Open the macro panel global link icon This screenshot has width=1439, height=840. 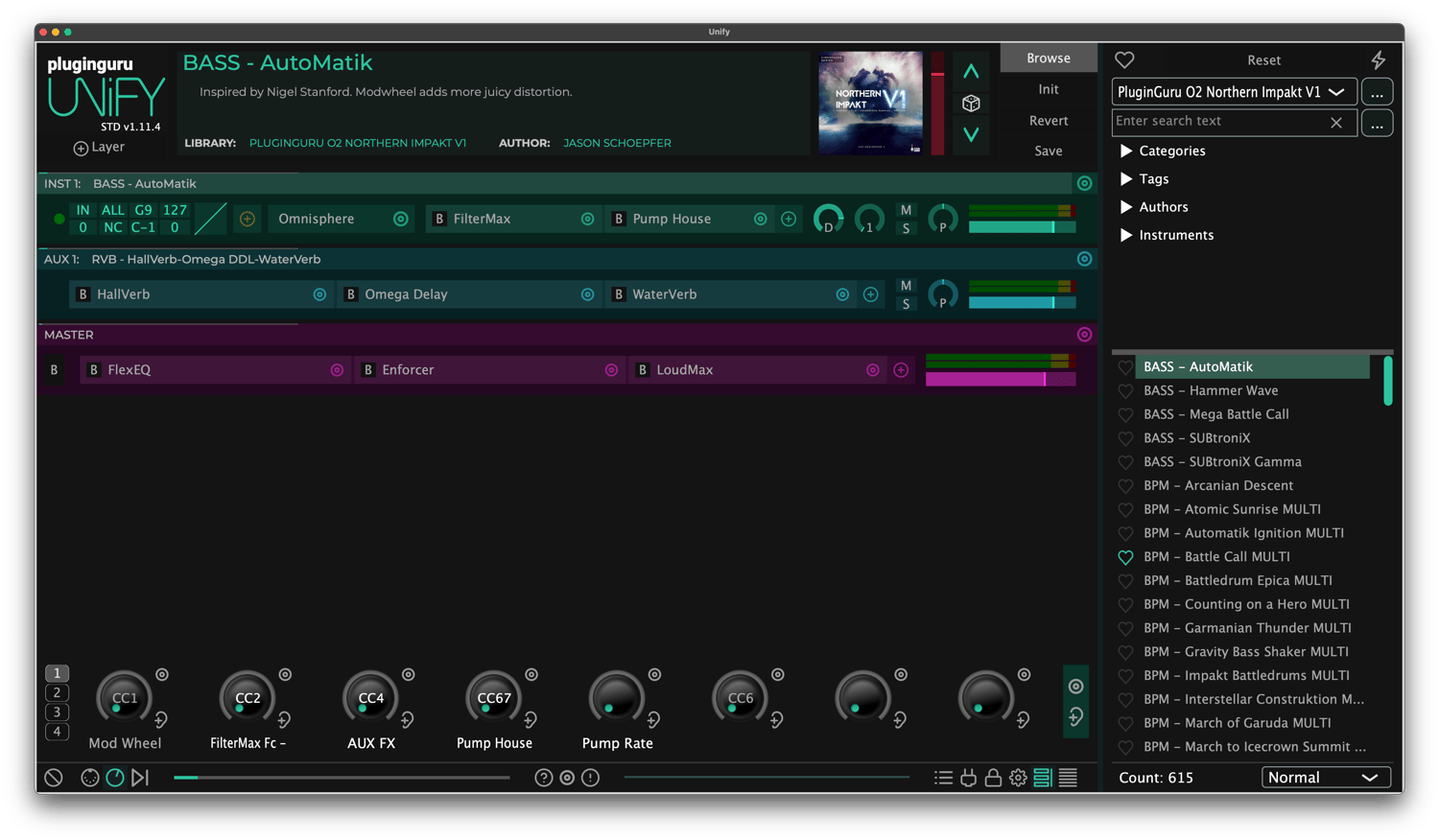point(1076,717)
